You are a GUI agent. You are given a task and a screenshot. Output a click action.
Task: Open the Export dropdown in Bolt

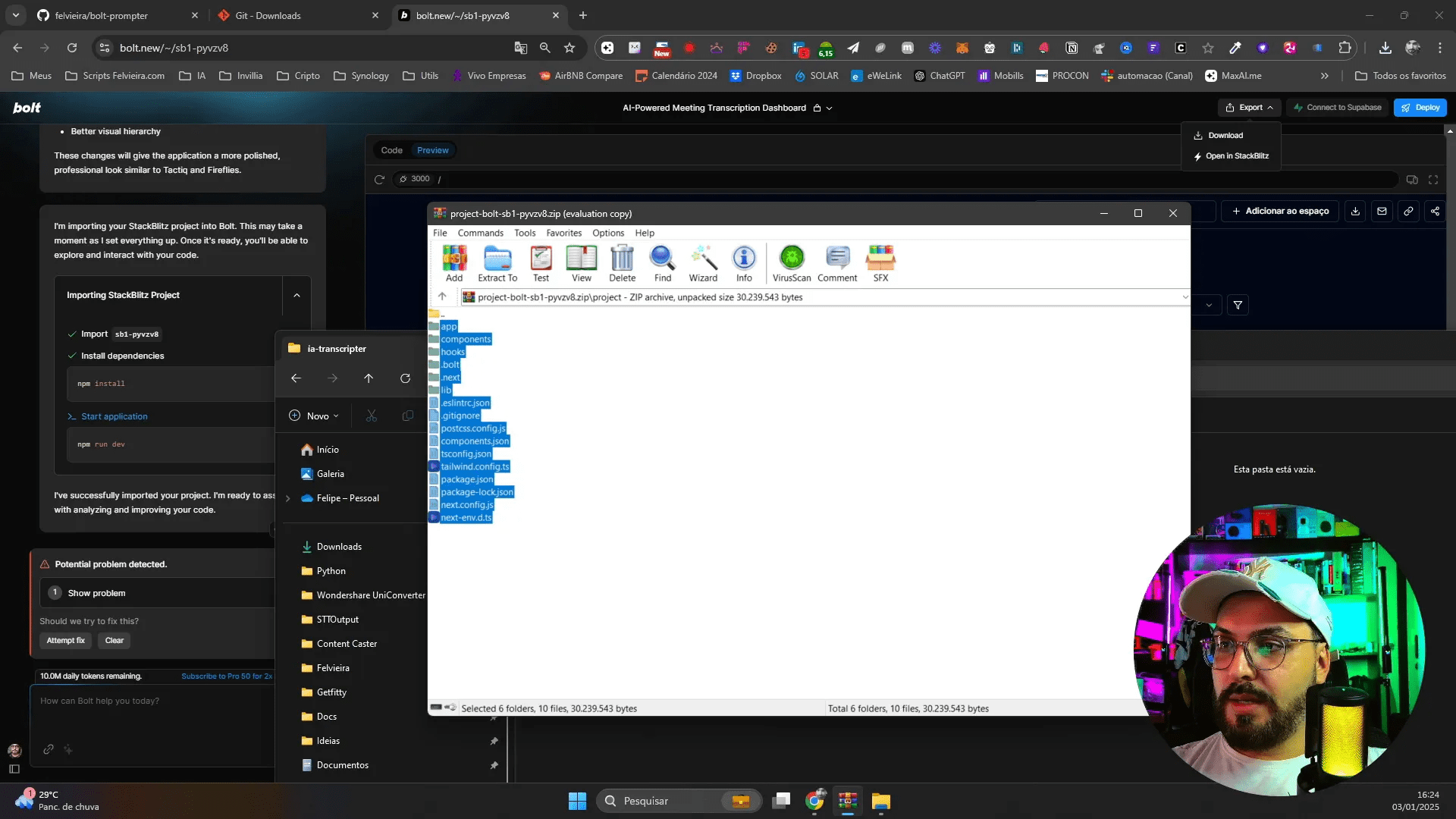pos(1249,108)
